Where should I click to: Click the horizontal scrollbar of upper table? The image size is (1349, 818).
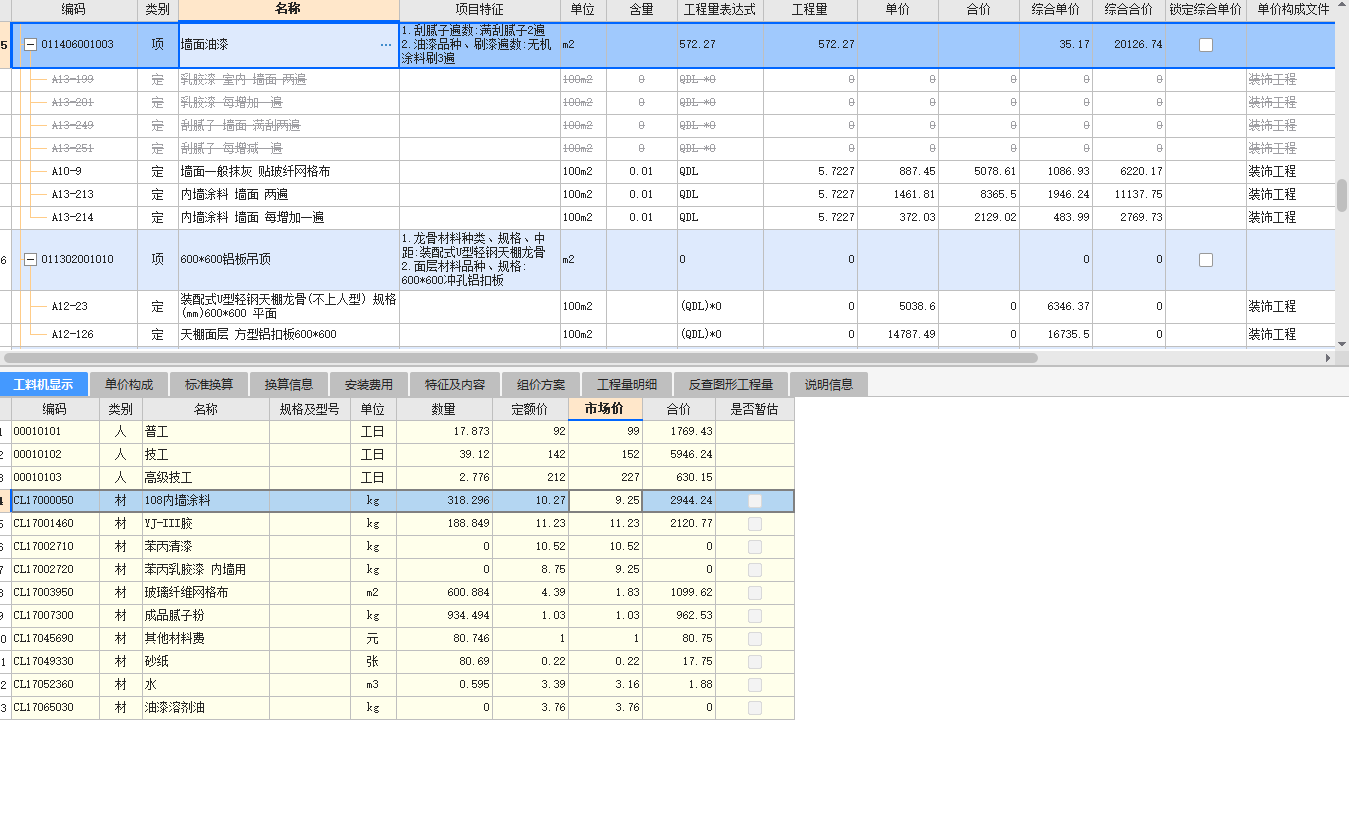pos(520,357)
